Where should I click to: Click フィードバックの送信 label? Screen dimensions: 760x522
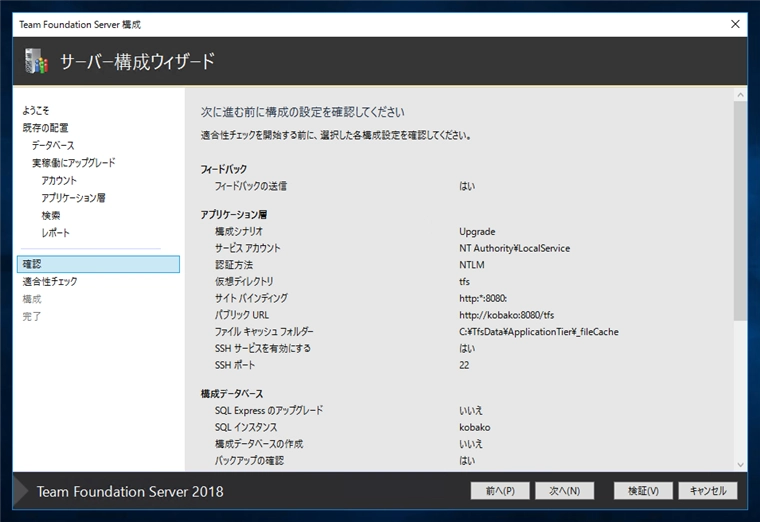tap(251, 186)
